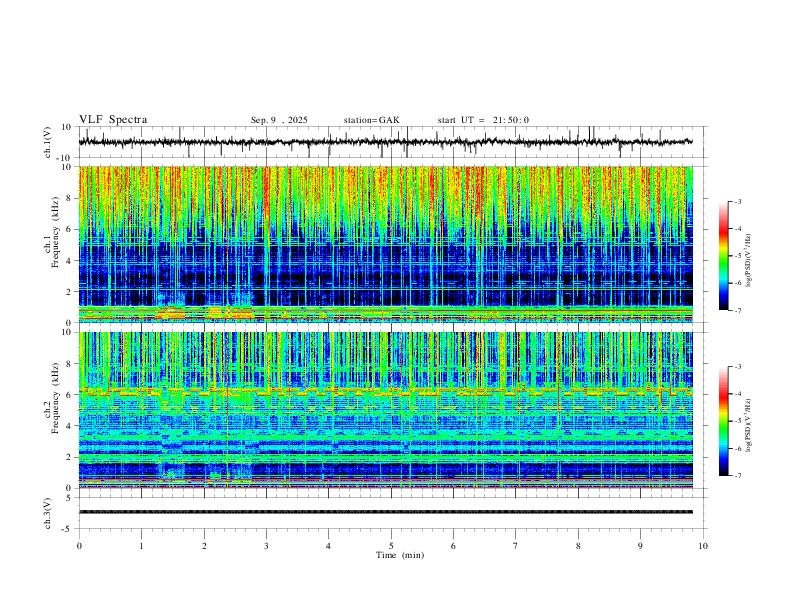Click the "Time (min)" x-axis label
The image size is (792, 612).
click(x=400, y=555)
